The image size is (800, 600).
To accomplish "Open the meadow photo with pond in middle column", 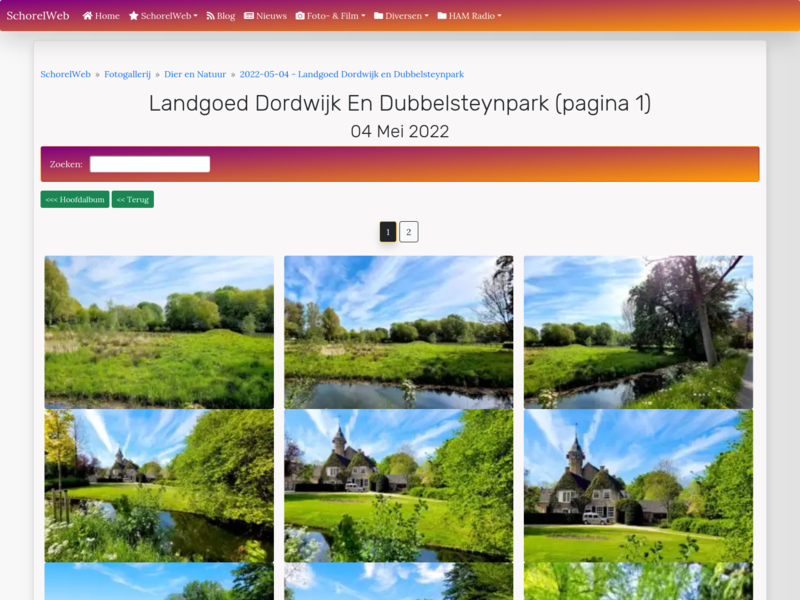I will pyautogui.click(x=398, y=332).
